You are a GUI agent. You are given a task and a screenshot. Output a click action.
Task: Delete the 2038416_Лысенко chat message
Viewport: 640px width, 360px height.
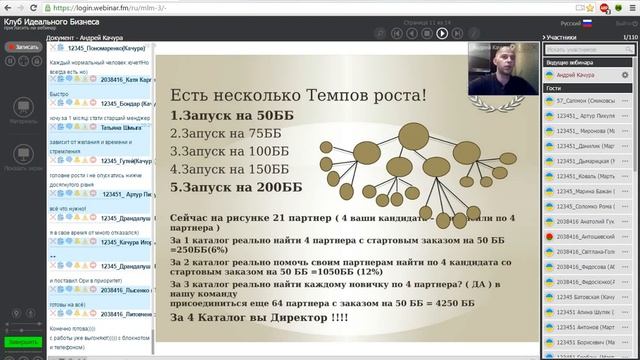point(53,289)
